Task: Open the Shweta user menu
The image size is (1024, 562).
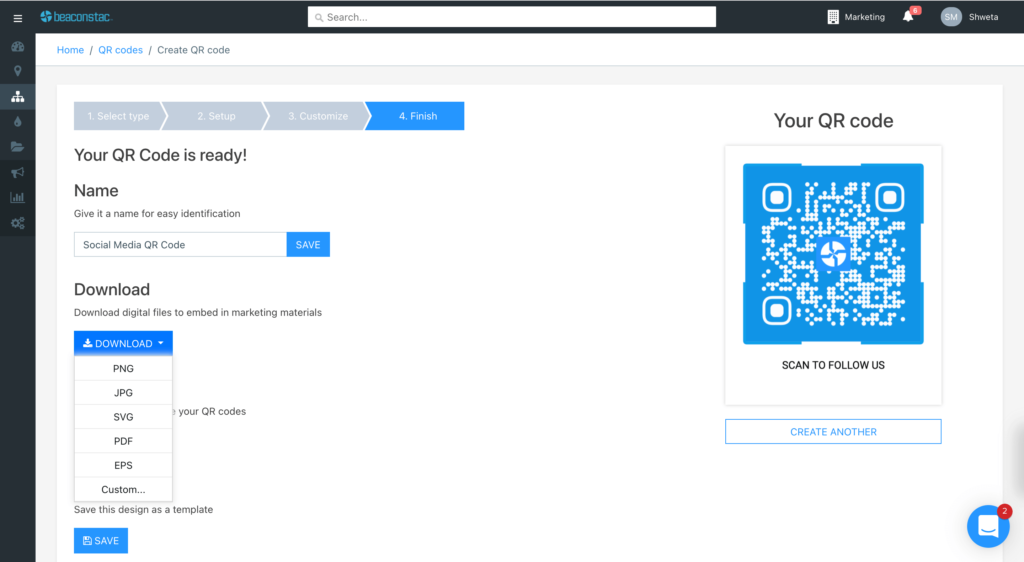Action: [984, 17]
